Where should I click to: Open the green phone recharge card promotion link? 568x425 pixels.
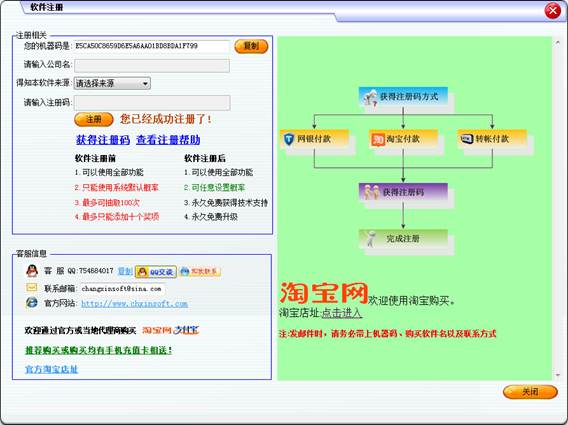[x=98, y=350]
